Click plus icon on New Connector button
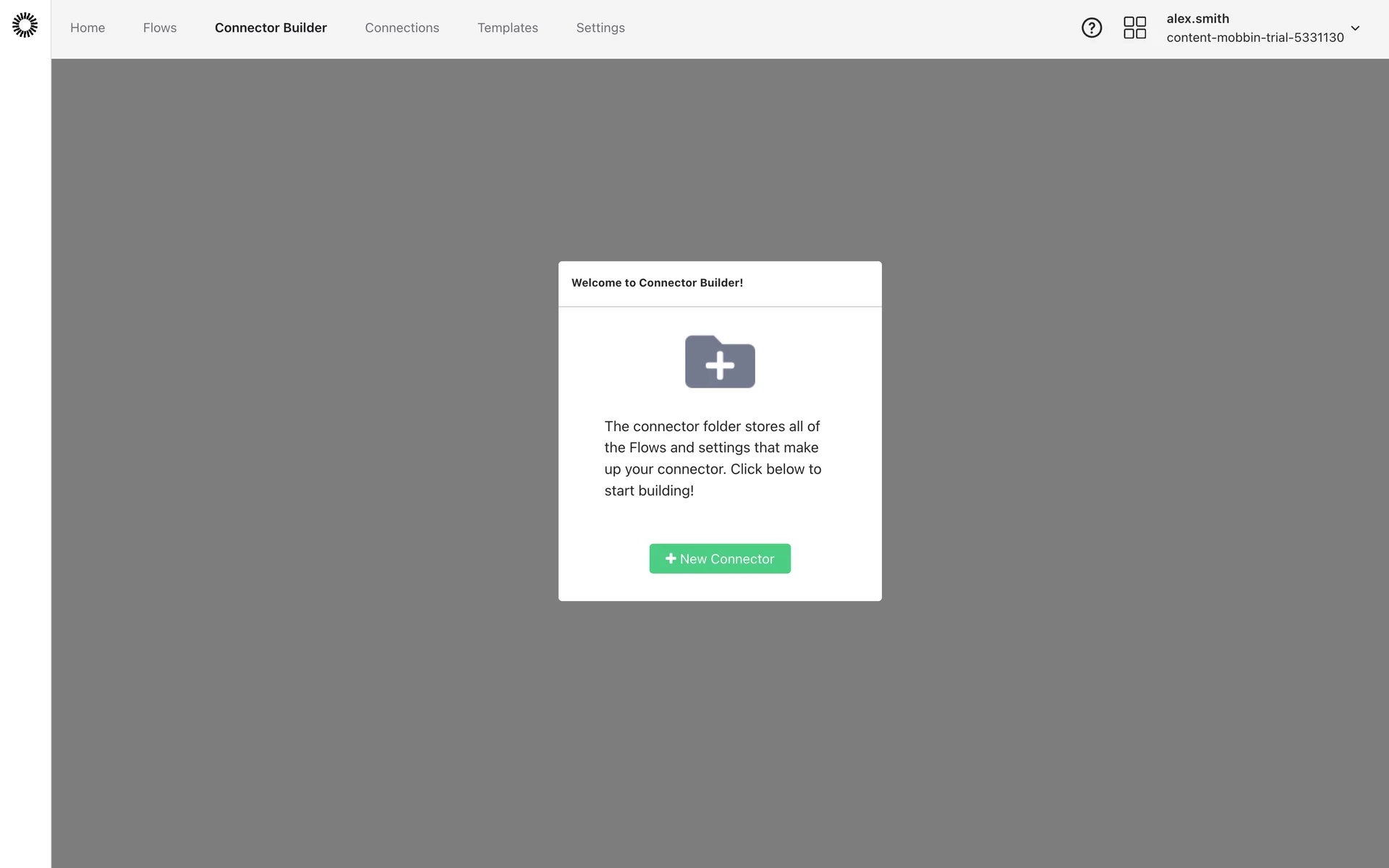The image size is (1389, 868). click(x=671, y=558)
